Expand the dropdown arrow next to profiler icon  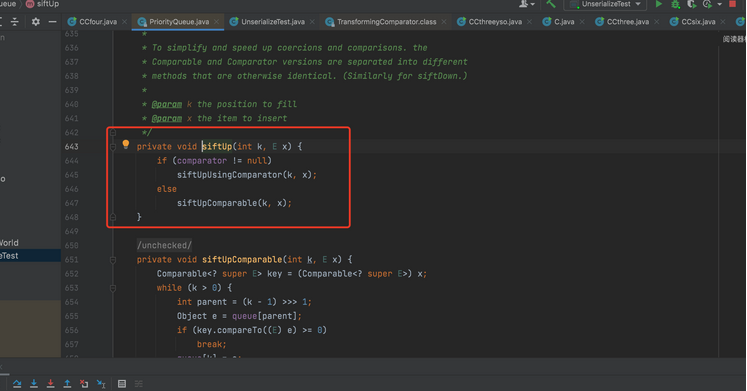[x=719, y=4]
